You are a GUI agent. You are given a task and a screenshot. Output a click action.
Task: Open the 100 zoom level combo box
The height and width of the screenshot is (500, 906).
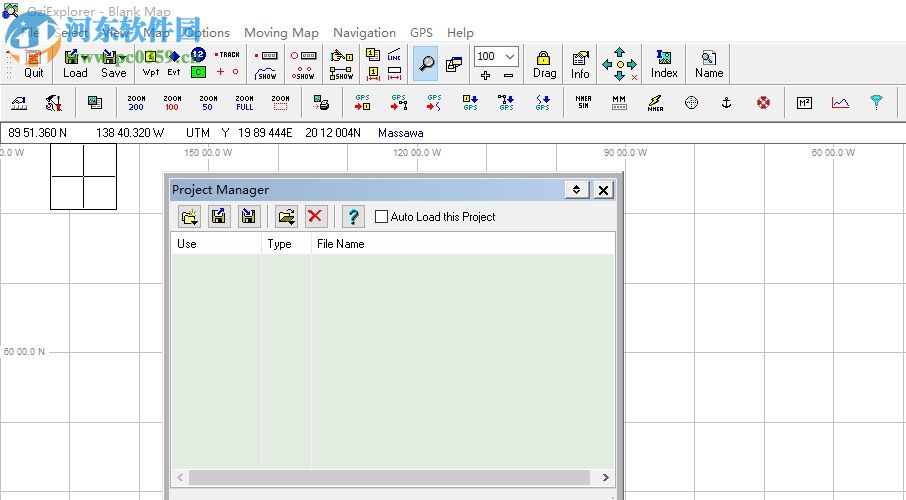496,56
